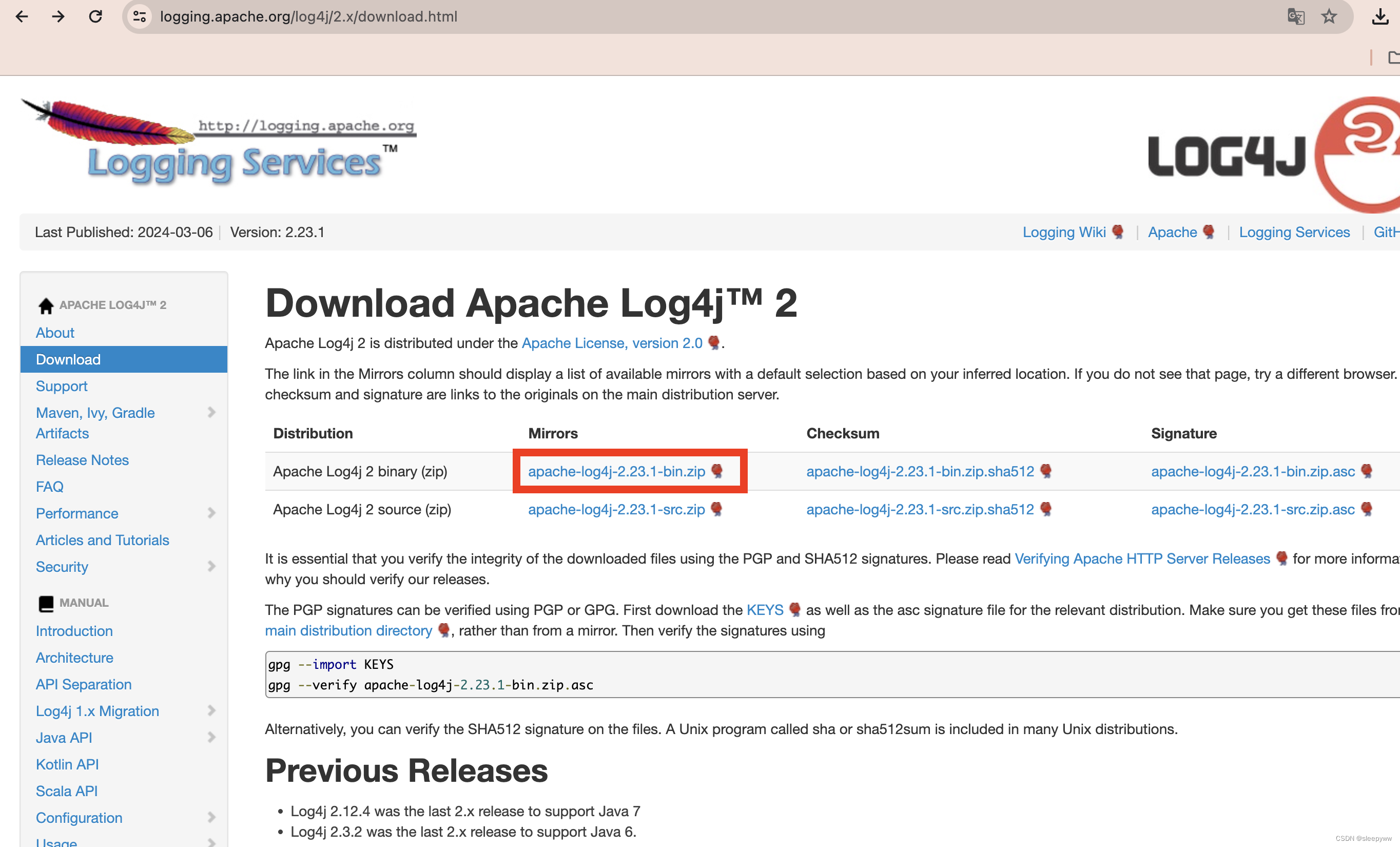Open the apache-log4j-2.23.1-src.zip.sha512 checksum link
The image size is (1400, 847).
point(920,509)
